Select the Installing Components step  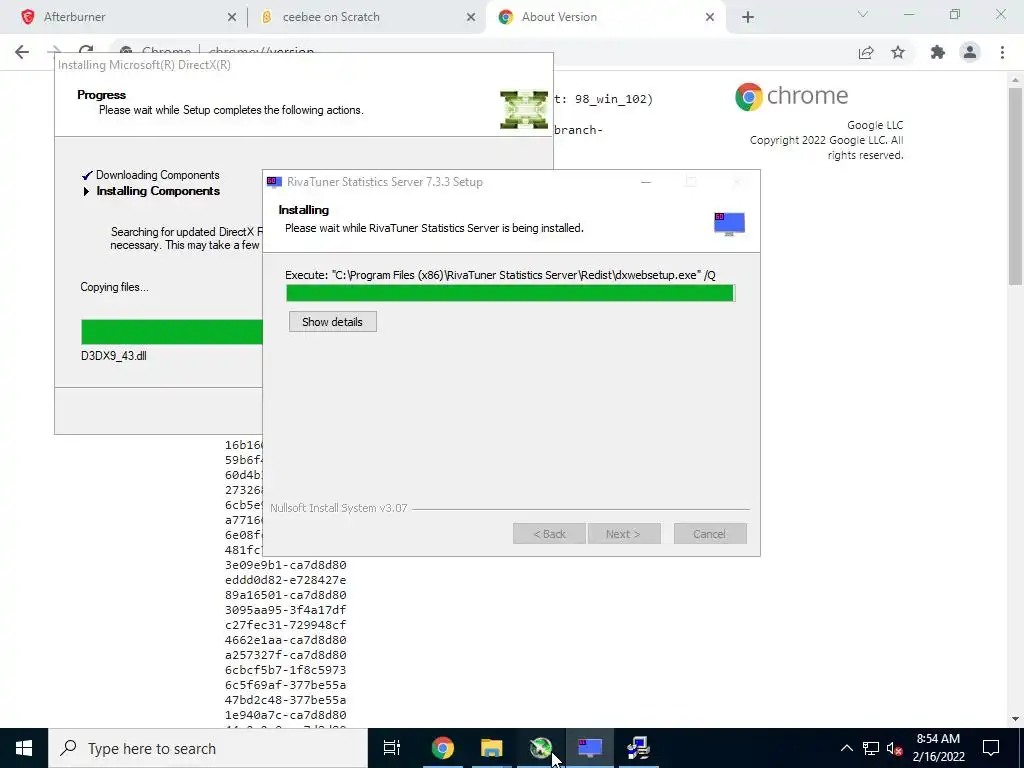pos(157,191)
